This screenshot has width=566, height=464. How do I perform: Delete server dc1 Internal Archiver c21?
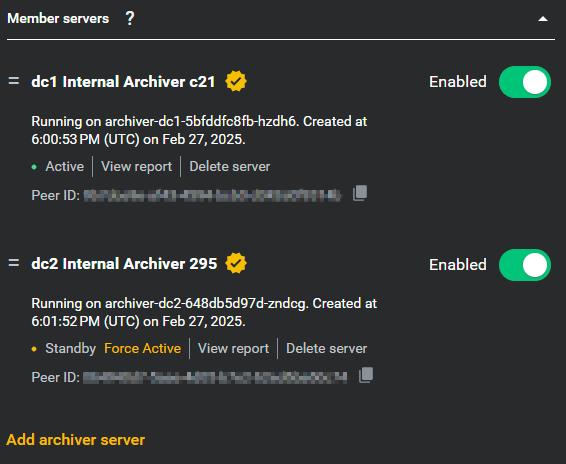pos(230,166)
